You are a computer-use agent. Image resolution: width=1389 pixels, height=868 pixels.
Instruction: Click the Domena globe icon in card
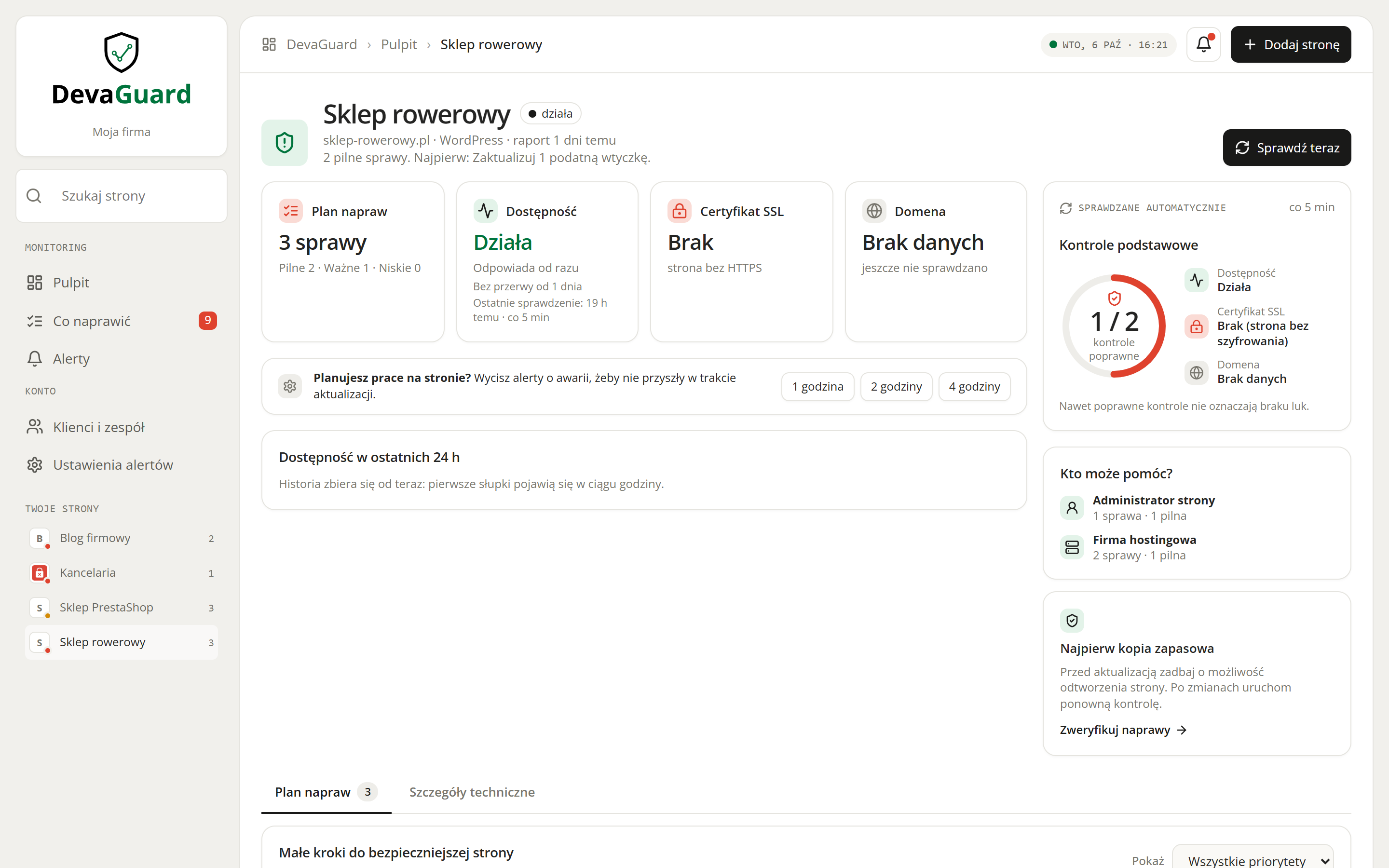coord(874,211)
